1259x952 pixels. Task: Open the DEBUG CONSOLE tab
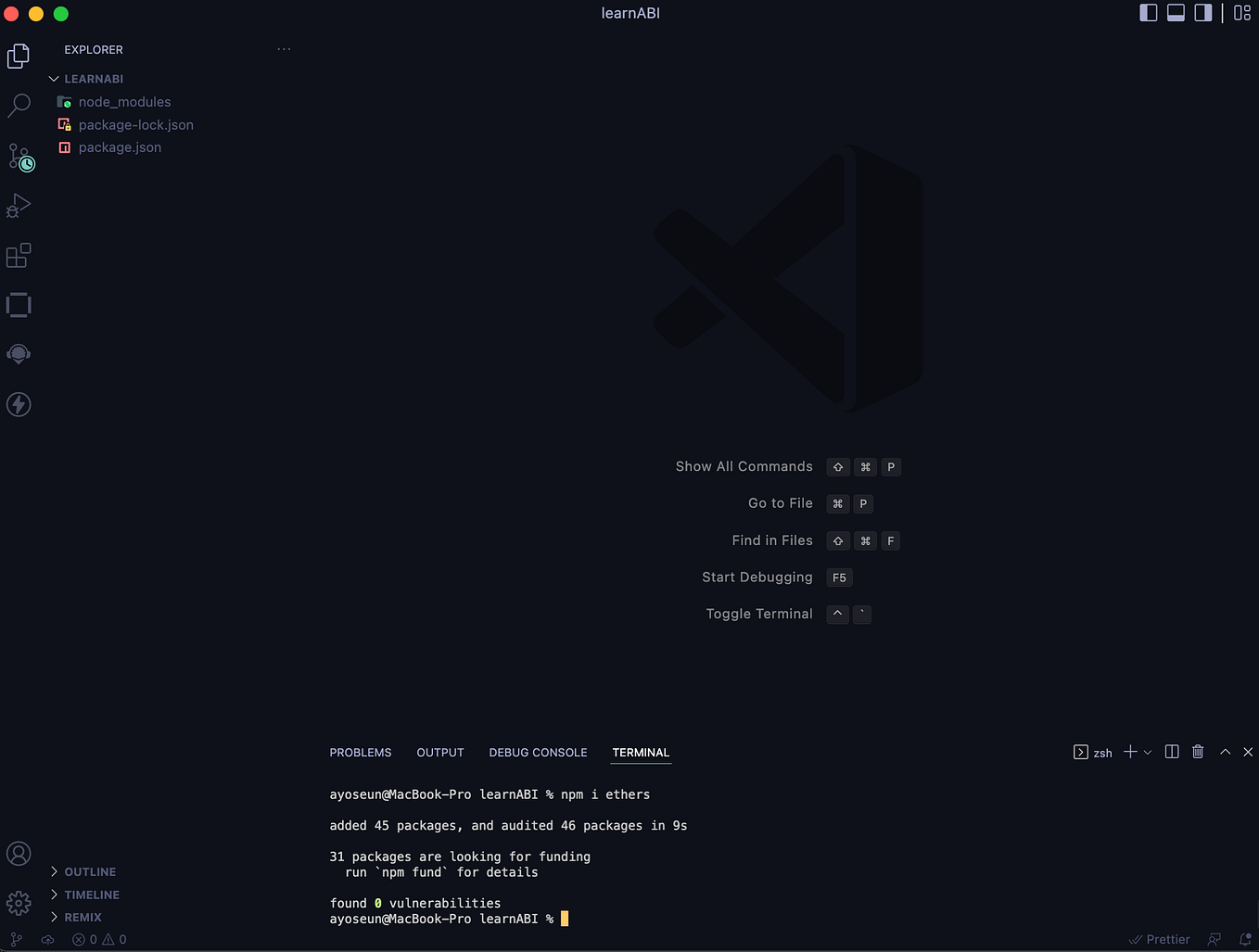538,752
